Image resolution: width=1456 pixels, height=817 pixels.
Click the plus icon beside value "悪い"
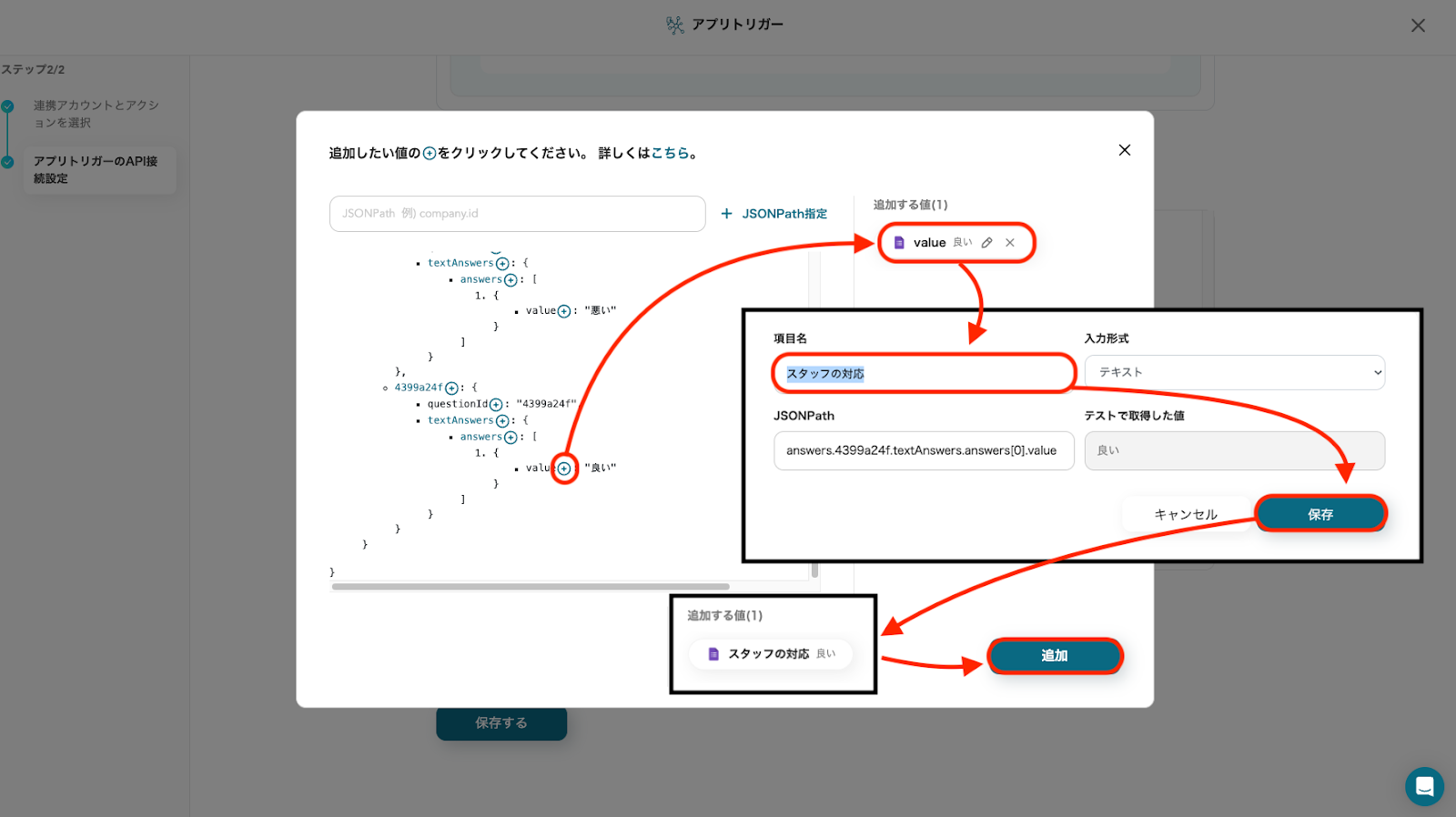click(x=564, y=311)
